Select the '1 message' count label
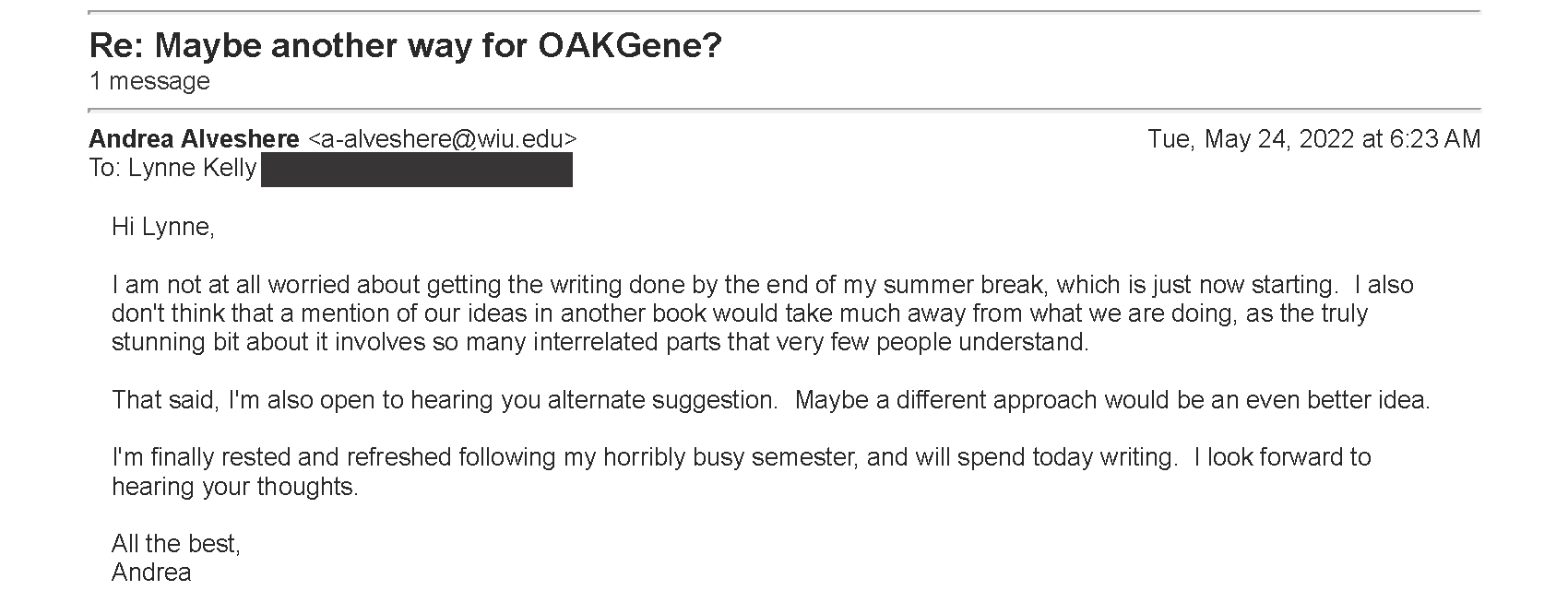This screenshot has height=614, width=1568. [149, 81]
